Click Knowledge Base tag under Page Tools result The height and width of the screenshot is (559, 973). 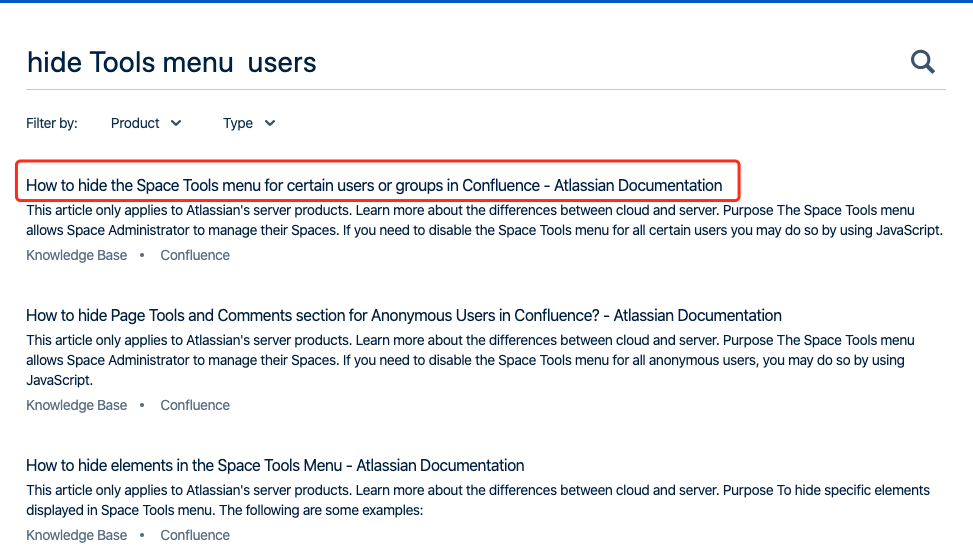77,405
